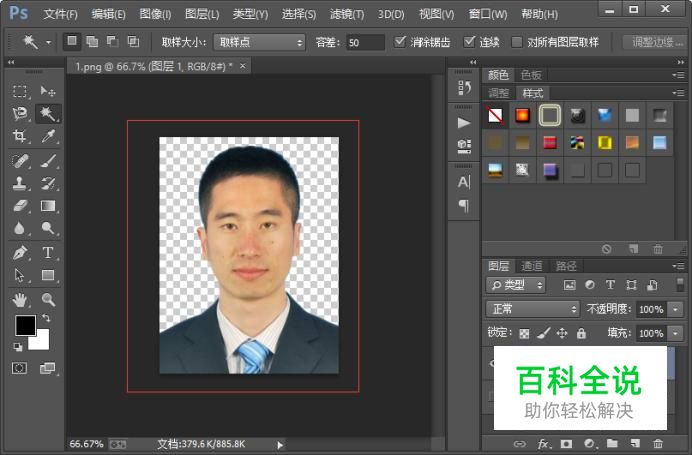Switch to the 通道 tab

pyautogui.click(x=532, y=265)
